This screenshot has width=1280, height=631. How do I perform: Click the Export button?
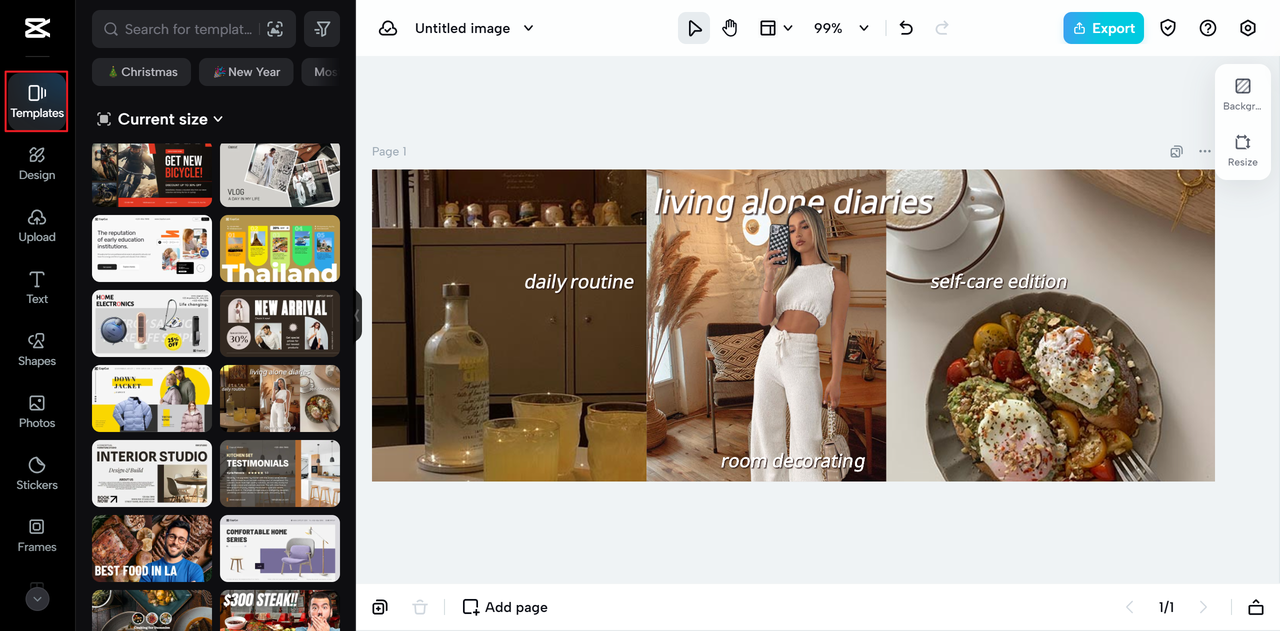pyautogui.click(x=1104, y=28)
